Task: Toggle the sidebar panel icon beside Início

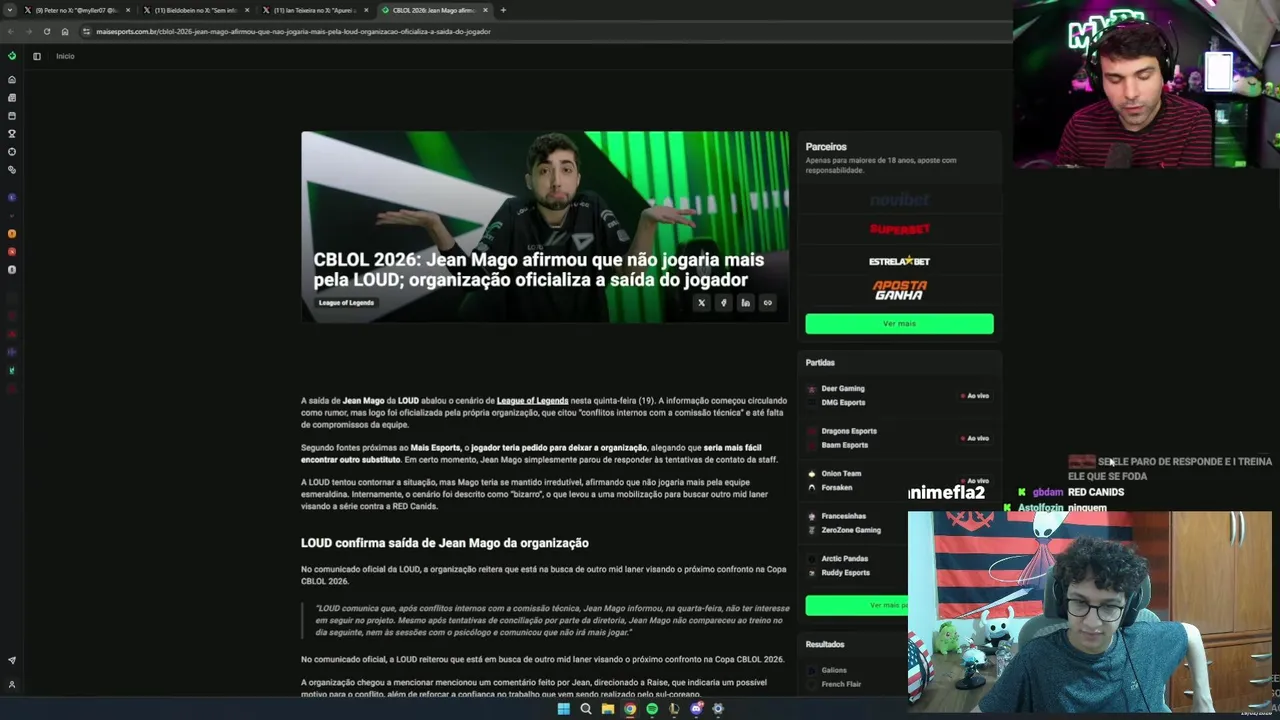Action: [x=37, y=56]
